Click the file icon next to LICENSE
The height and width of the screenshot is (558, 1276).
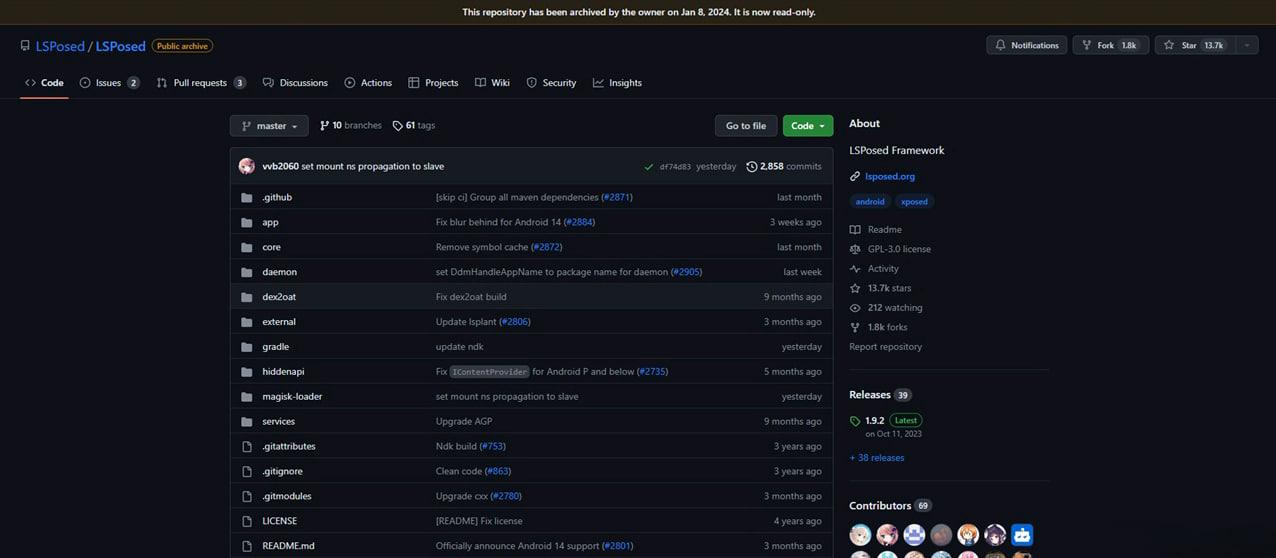point(247,521)
